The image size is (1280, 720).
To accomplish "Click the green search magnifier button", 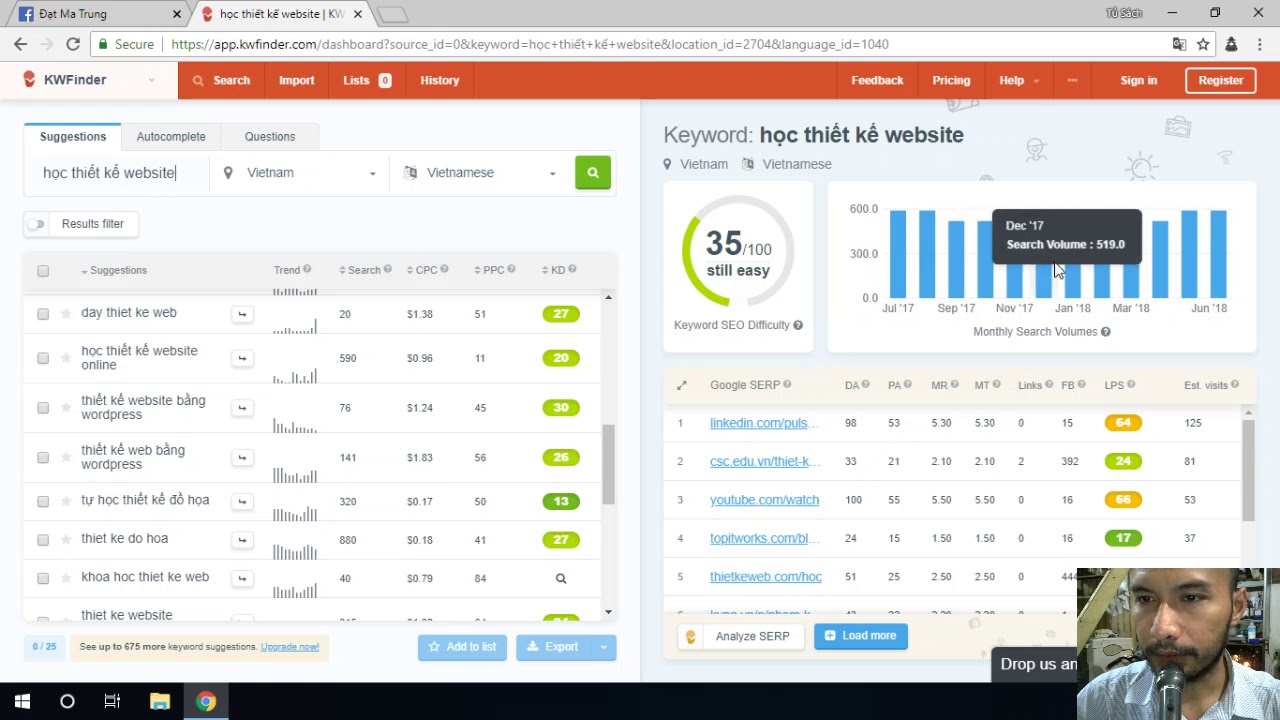I will tap(593, 172).
